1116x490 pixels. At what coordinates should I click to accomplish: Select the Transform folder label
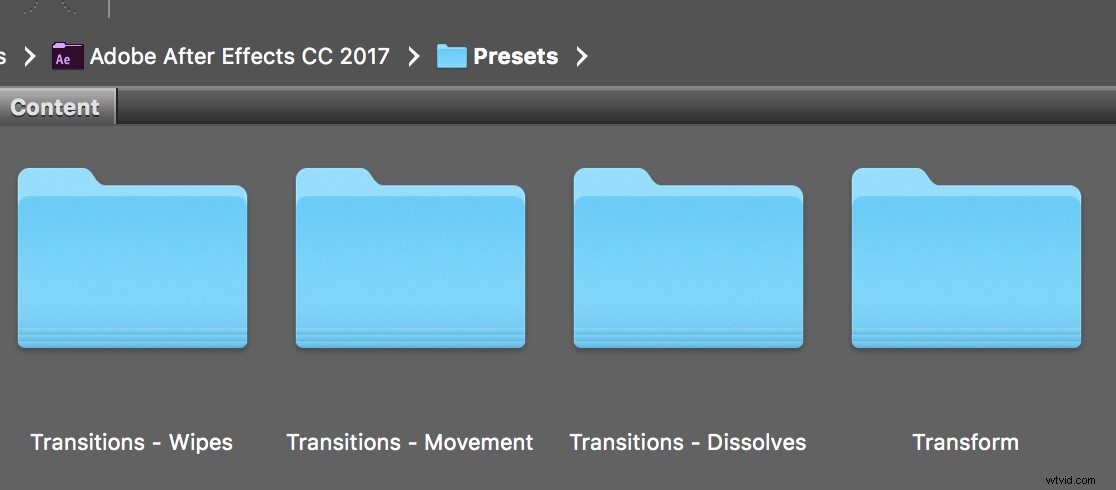(x=966, y=442)
